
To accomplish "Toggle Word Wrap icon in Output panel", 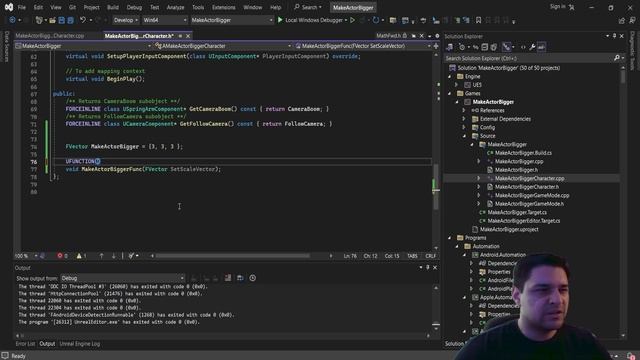I will [x=240, y=278].
